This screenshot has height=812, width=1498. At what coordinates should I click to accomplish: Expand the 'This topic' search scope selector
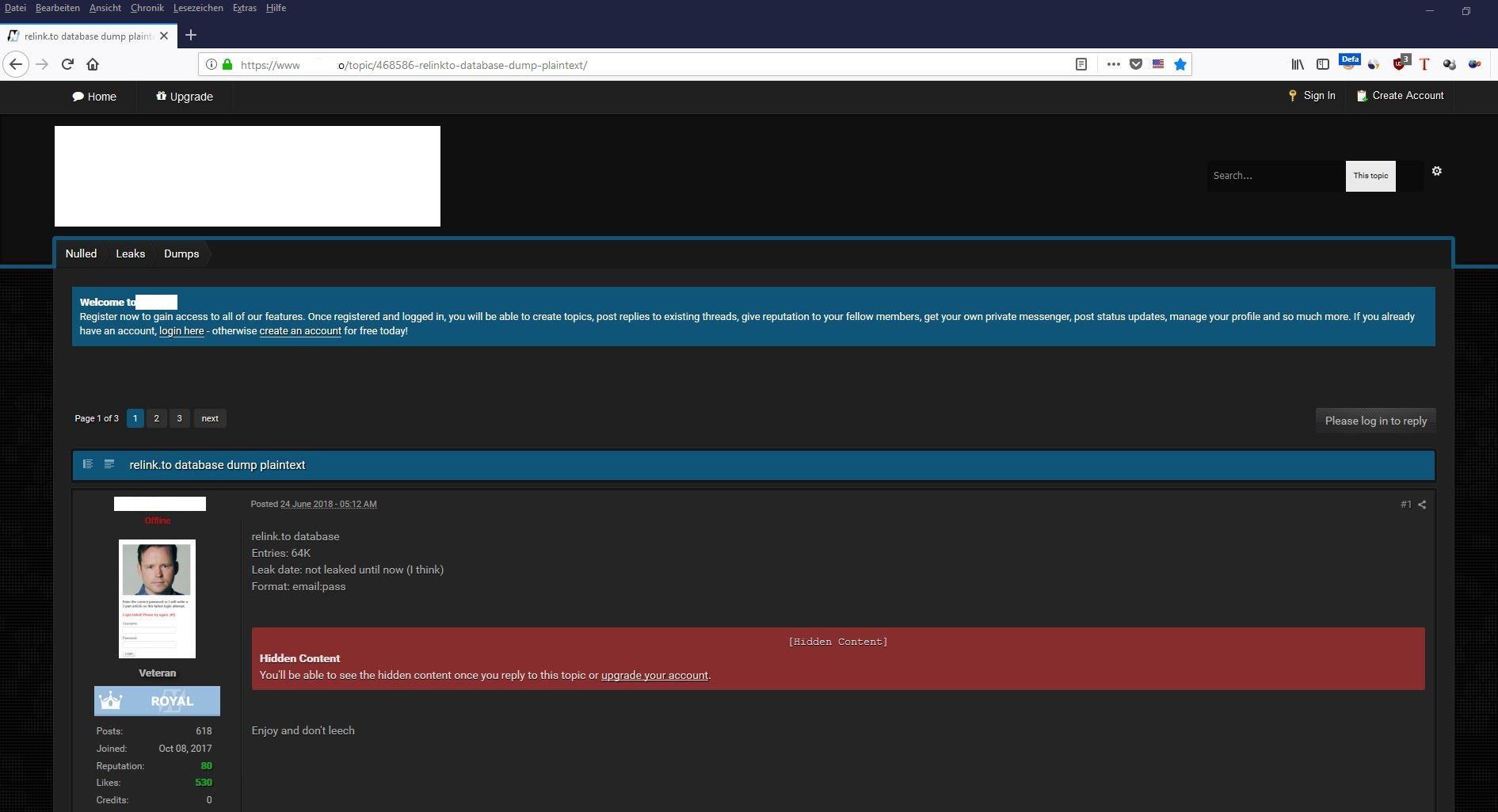point(1370,176)
